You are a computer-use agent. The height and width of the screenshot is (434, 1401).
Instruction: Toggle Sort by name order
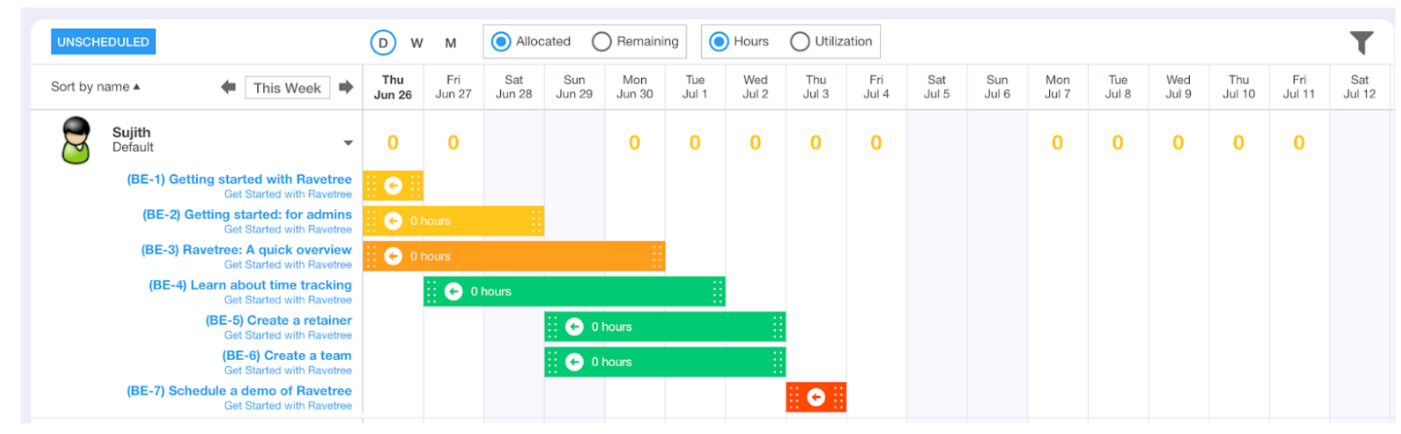95,87
